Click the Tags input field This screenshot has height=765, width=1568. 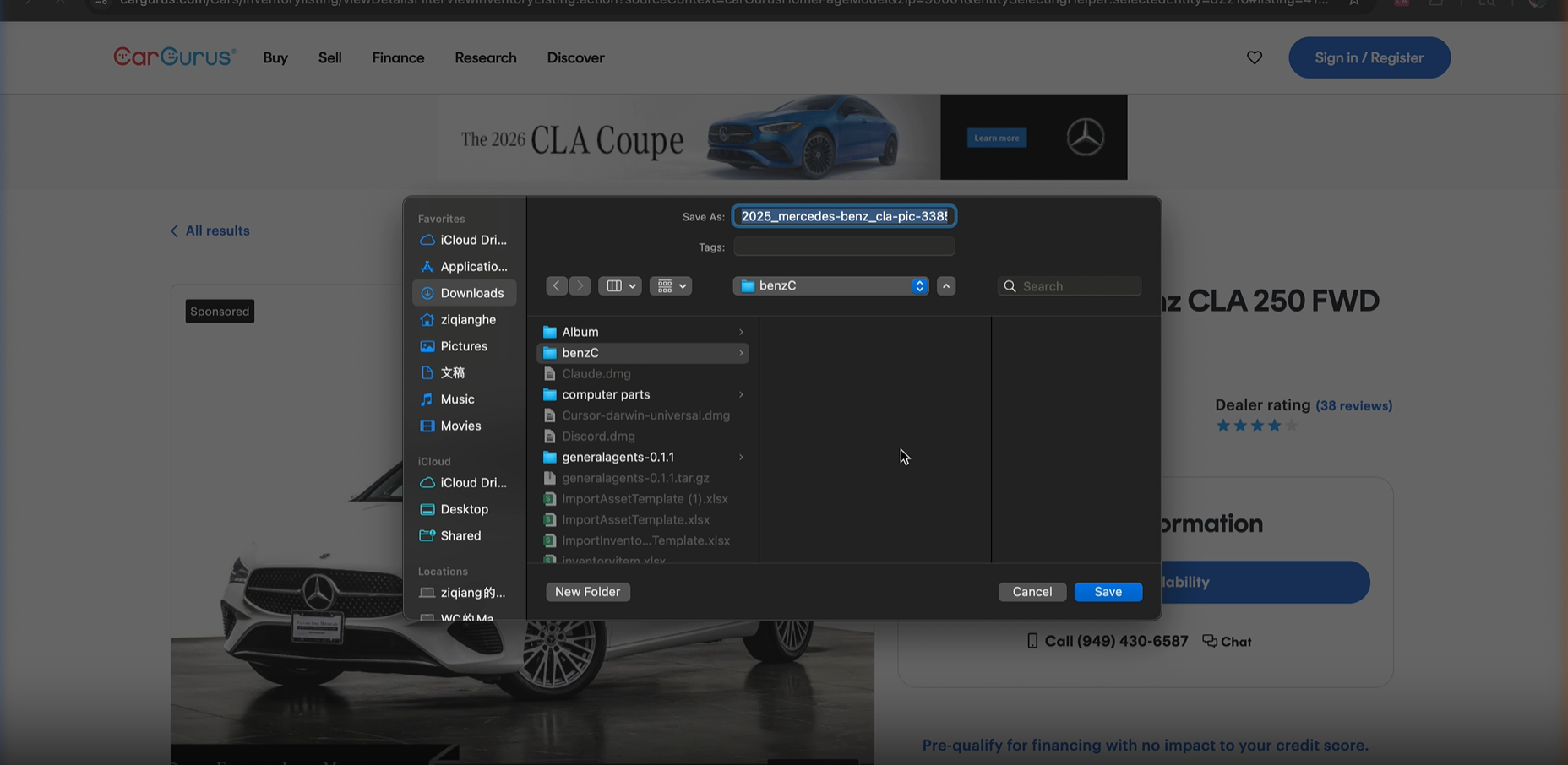(843, 247)
